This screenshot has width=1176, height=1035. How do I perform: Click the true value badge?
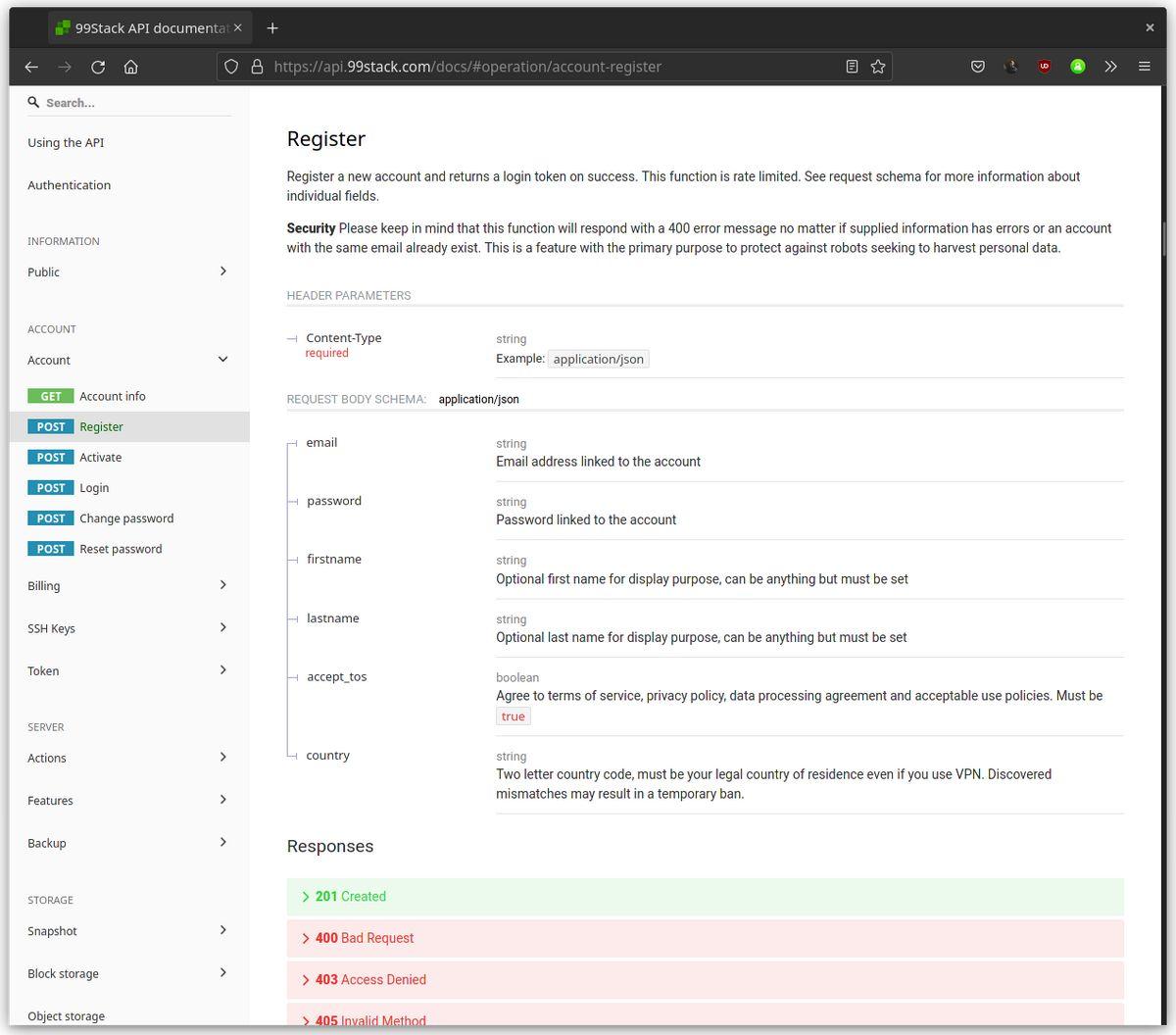[514, 716]
